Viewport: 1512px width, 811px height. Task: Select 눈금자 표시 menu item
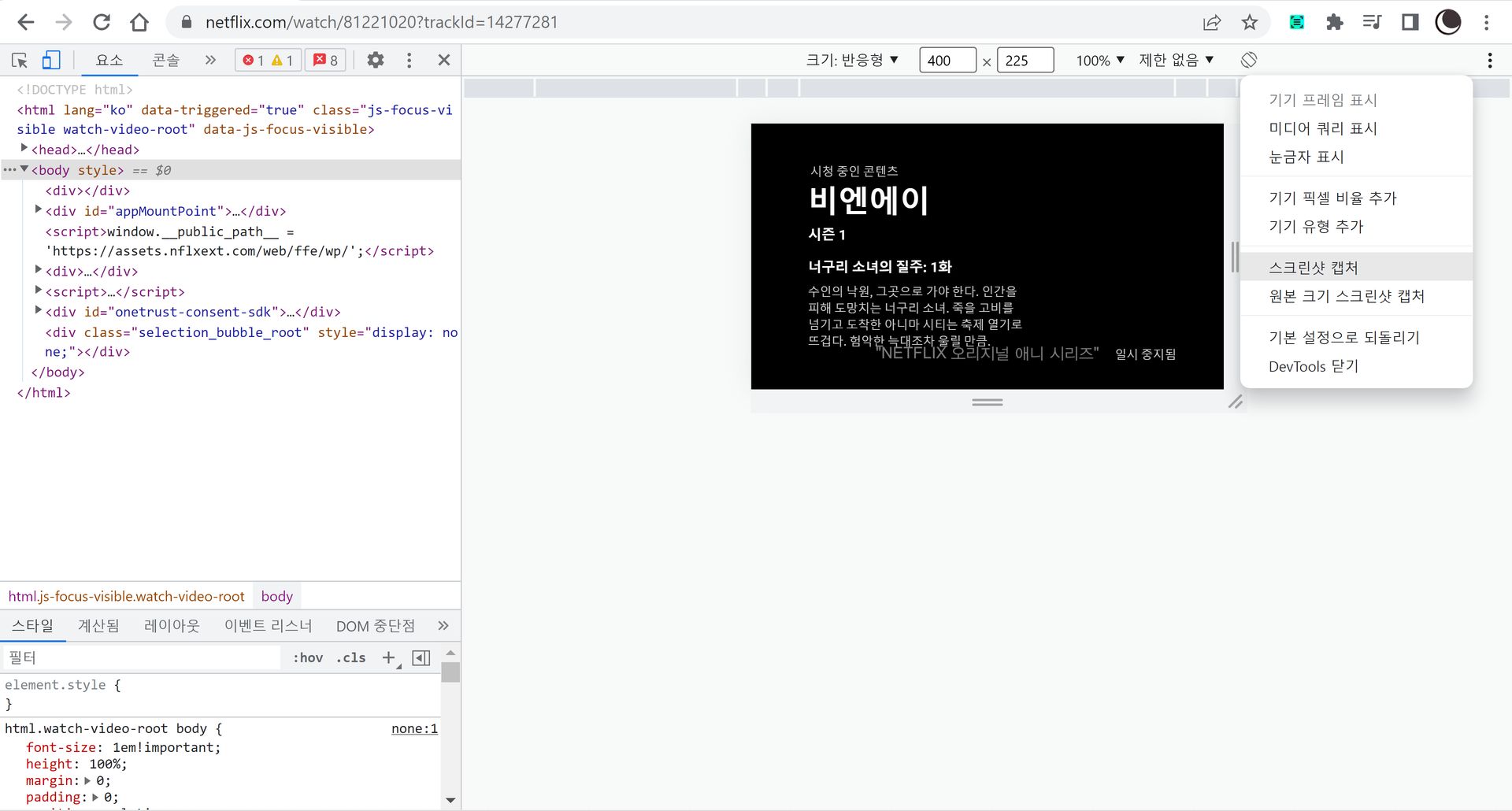[x=1356, y=157]
